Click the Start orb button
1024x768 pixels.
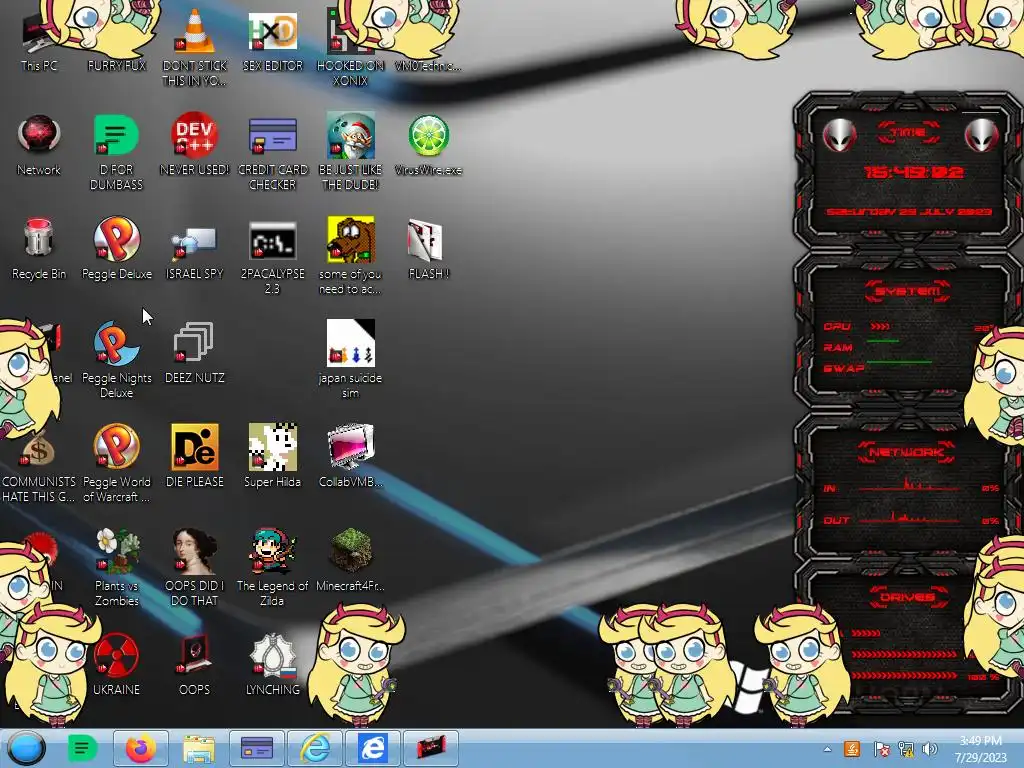click(x=26, y=748)
